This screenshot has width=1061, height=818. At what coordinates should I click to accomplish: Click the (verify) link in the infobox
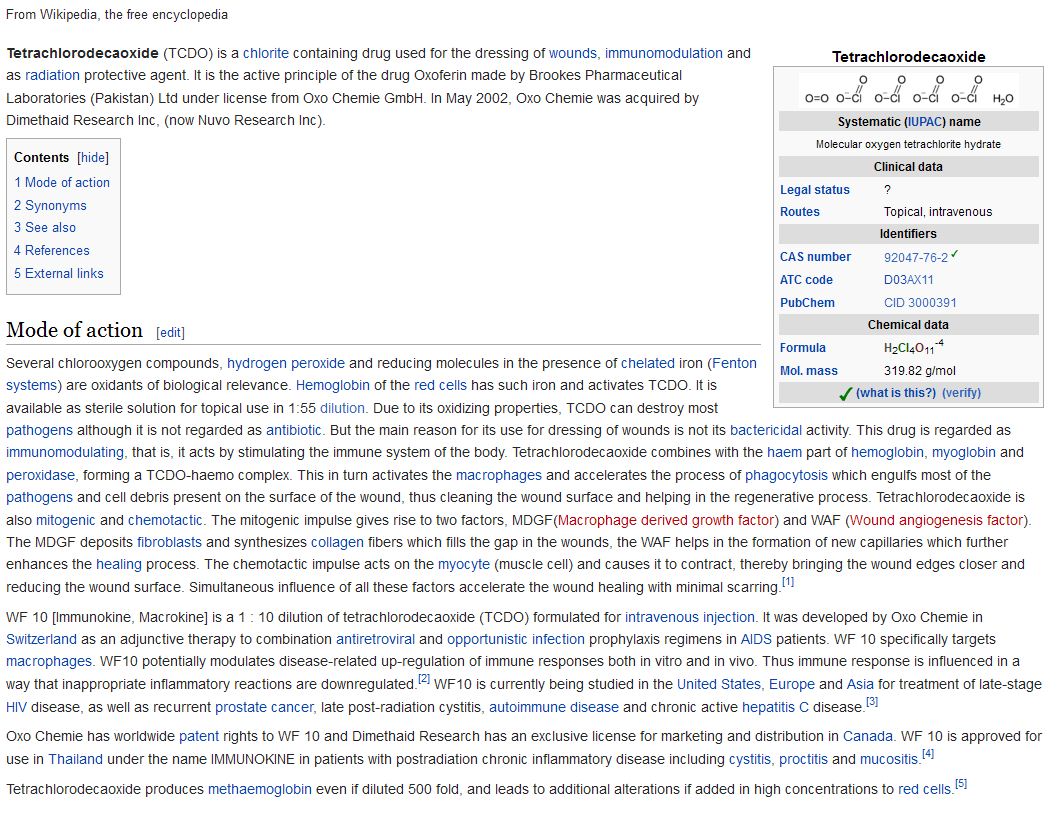click(x=961, y=393)
